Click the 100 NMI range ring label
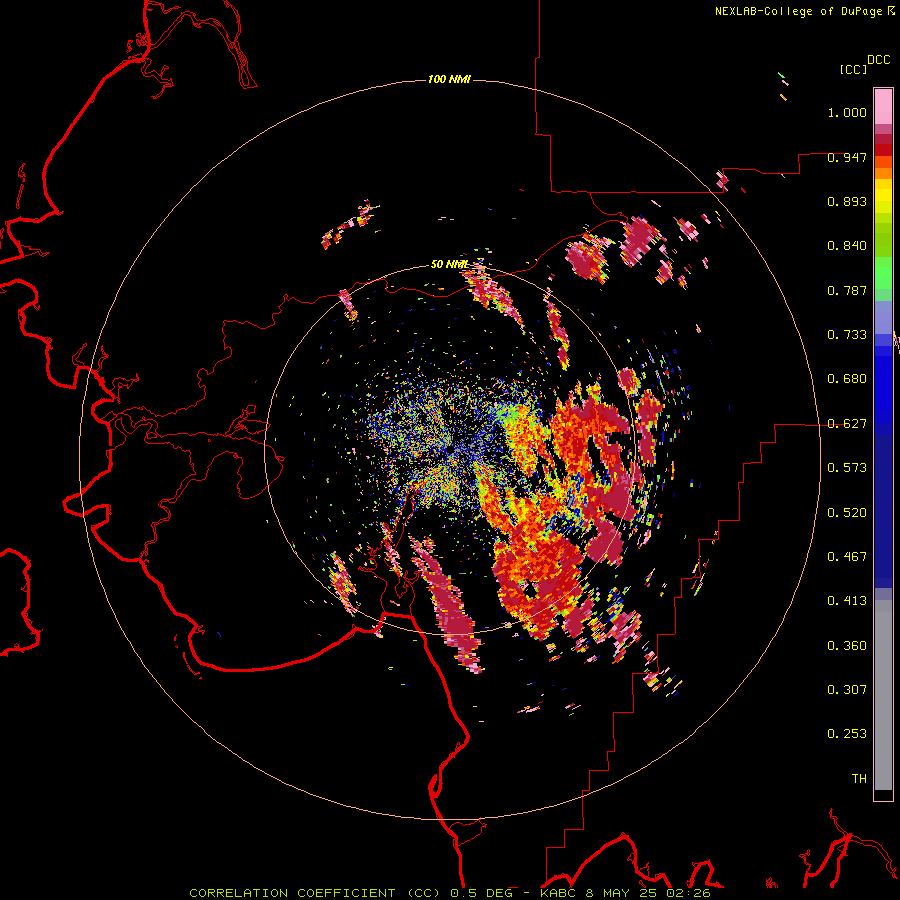 [449, 79]
